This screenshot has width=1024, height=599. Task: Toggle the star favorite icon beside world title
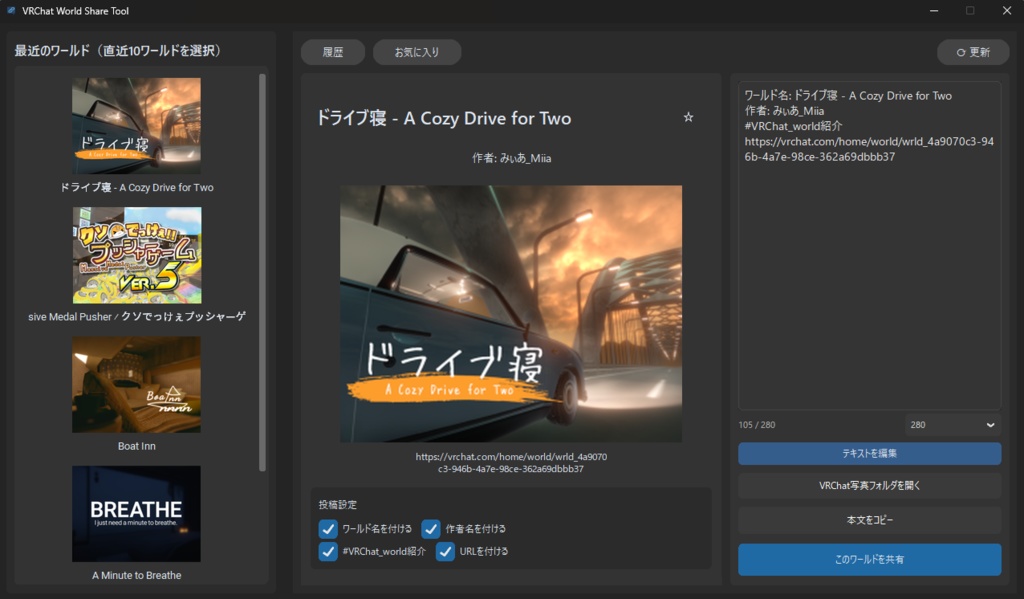coord(688,117)
